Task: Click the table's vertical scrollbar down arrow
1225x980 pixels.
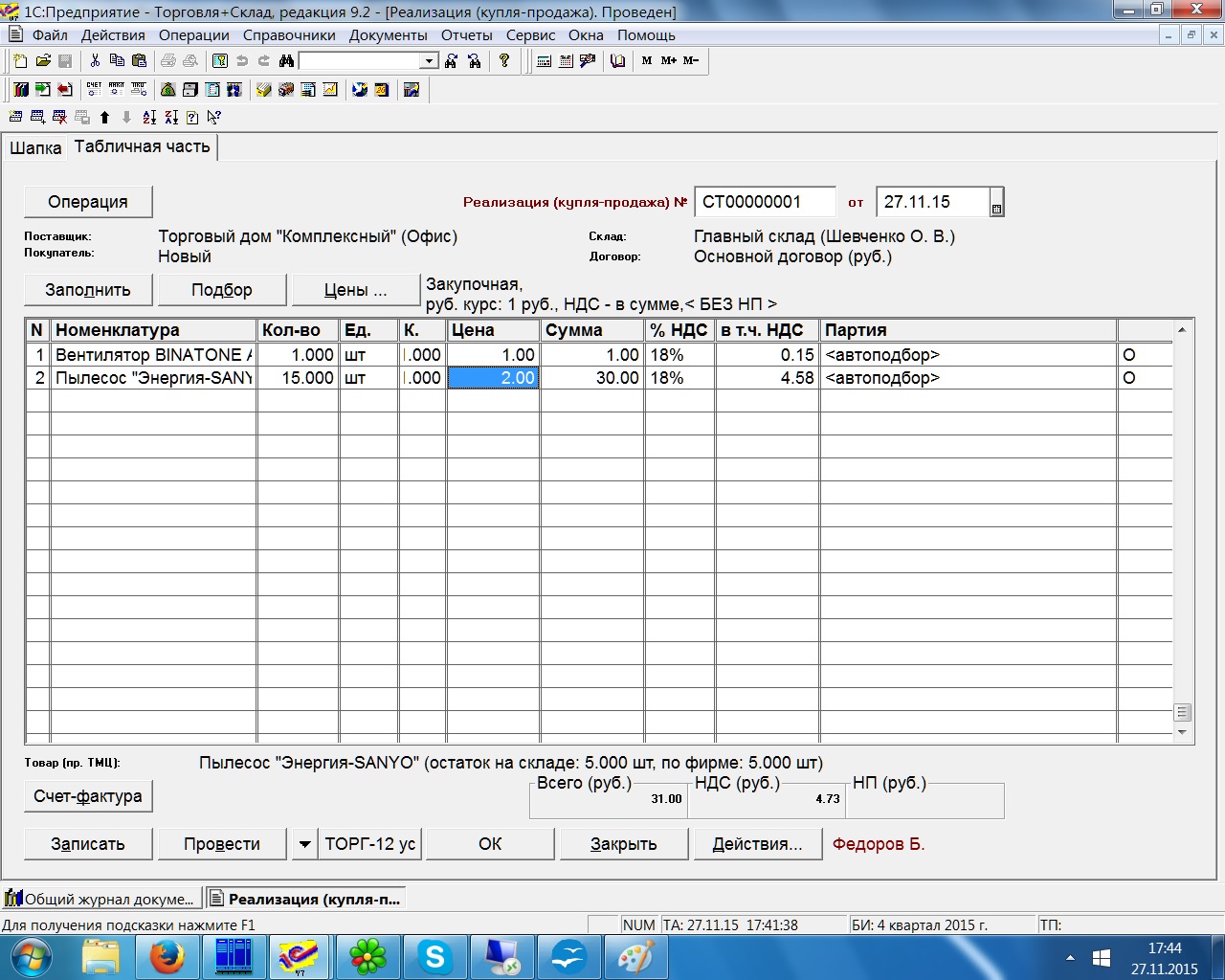Action: pos(1182,733)
